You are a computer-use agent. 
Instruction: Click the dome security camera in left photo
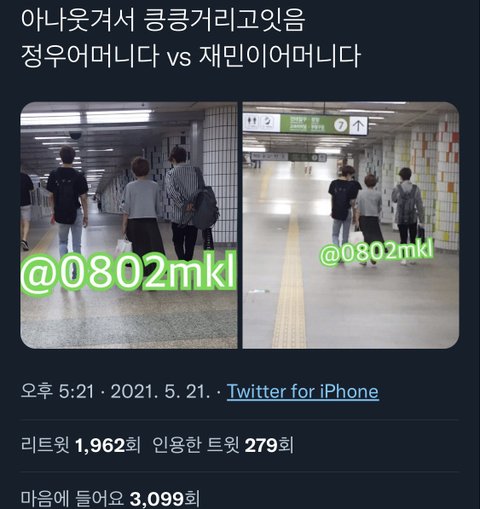[x=76, y=135]
